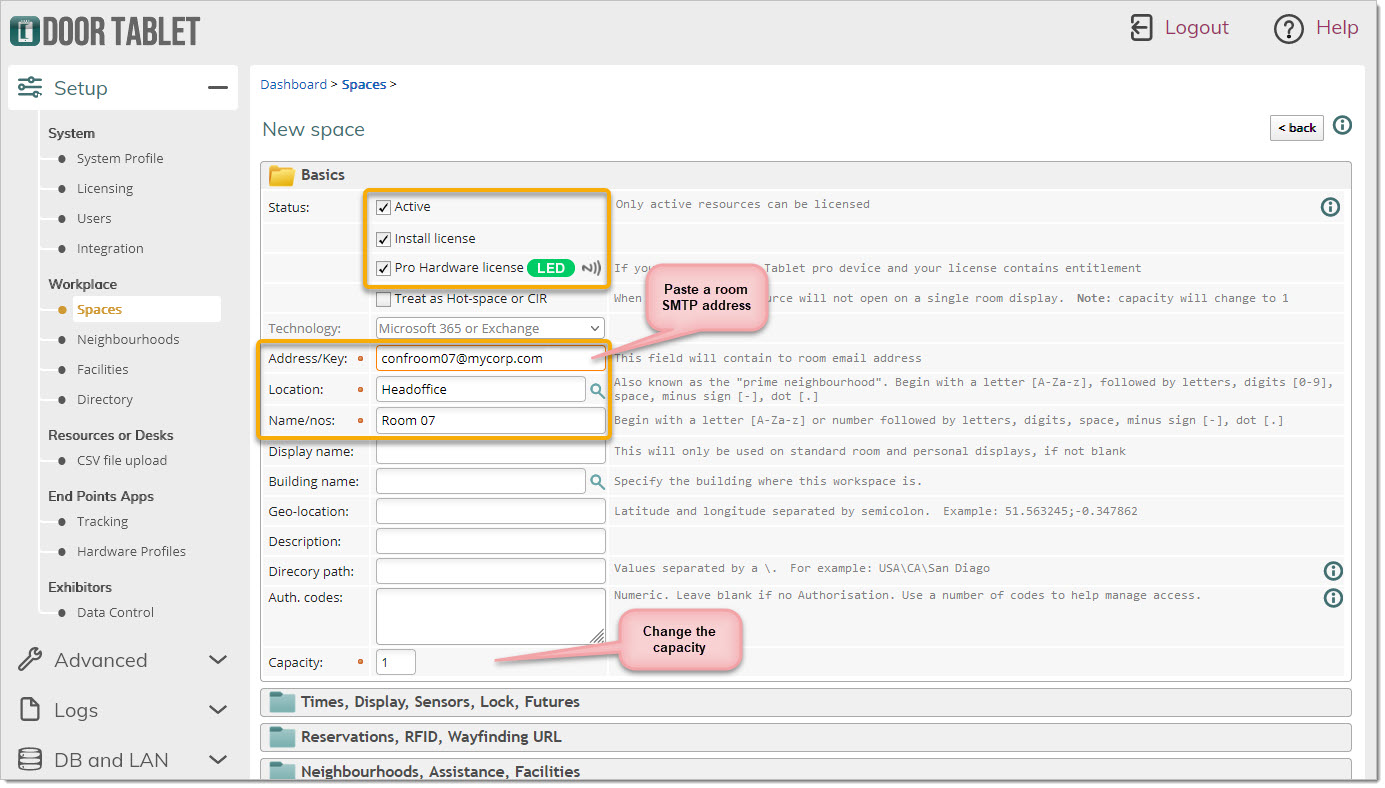The width and height of the screenshot is (1385, 788).
Task: Click the magnifier icon beside Location field
Action: click(597, 390)
